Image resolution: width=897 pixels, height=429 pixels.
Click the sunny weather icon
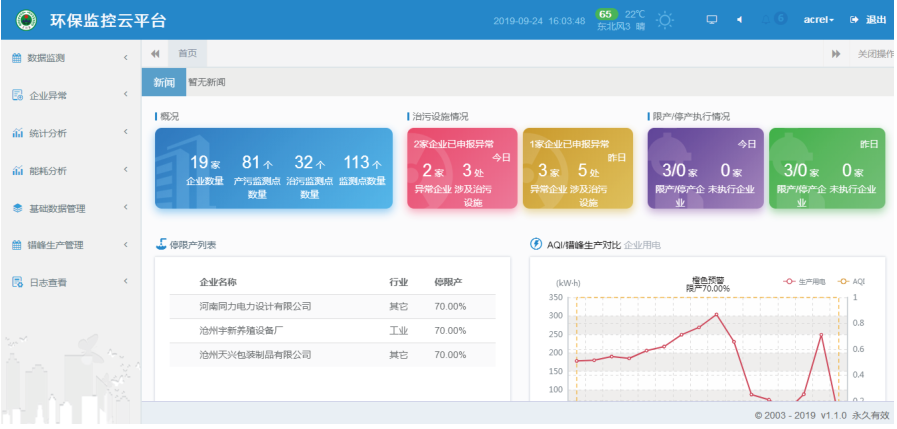point(665,20)
